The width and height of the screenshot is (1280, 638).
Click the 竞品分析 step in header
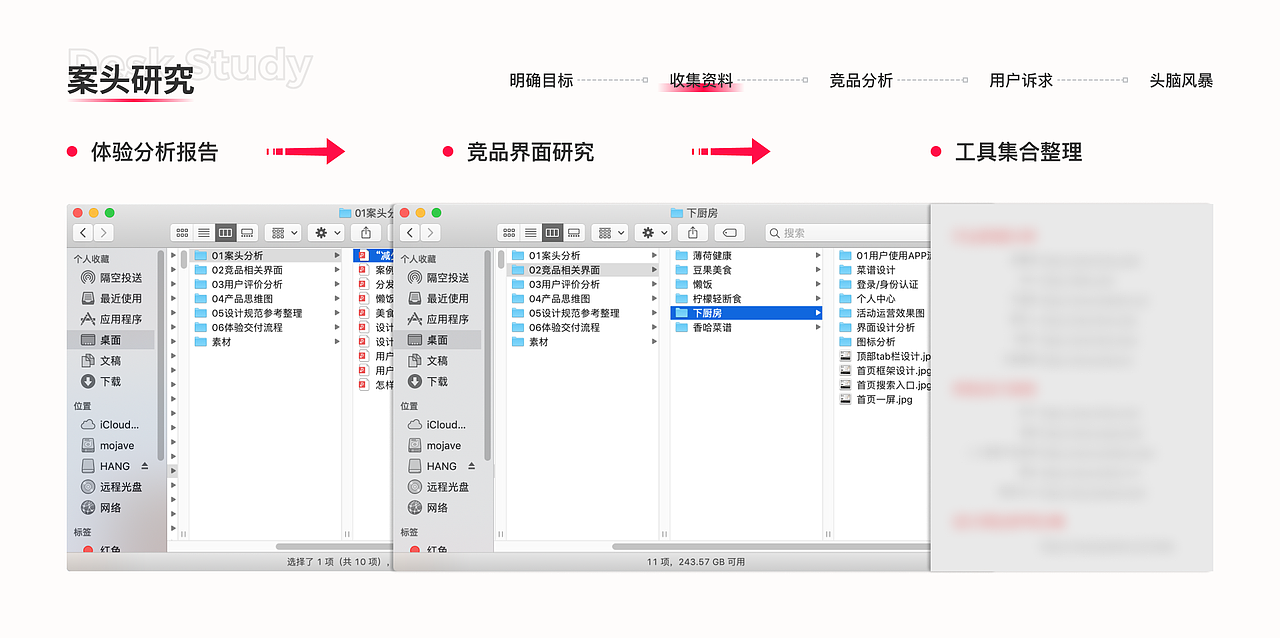[x=861, y=80]
